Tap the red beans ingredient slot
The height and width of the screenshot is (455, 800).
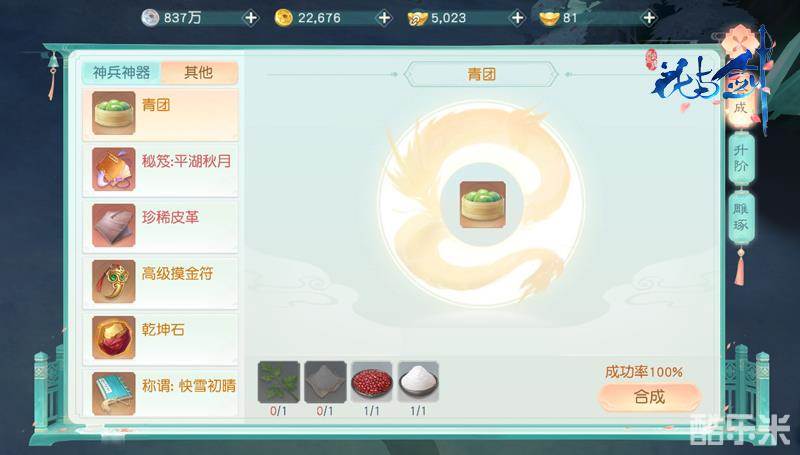coord(371,382)
